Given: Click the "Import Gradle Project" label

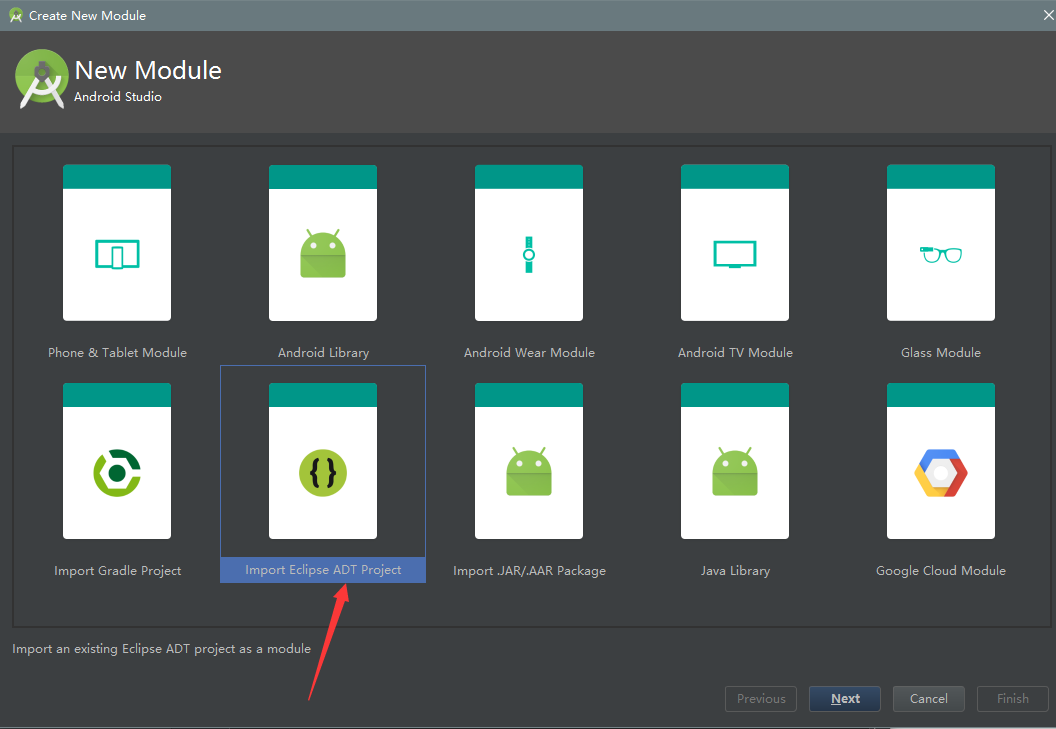Looking at the screenshot, I should tap(117, 571).
